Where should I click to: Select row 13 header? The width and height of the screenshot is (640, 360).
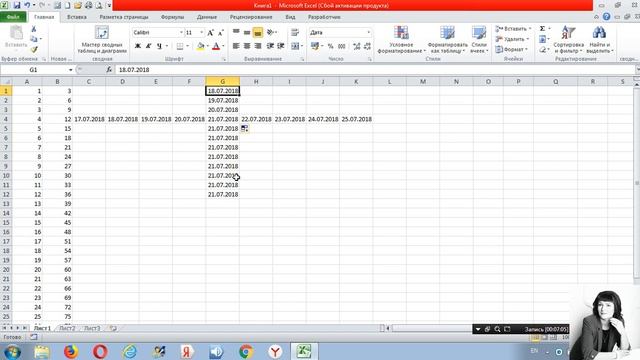tap(6, 204)
